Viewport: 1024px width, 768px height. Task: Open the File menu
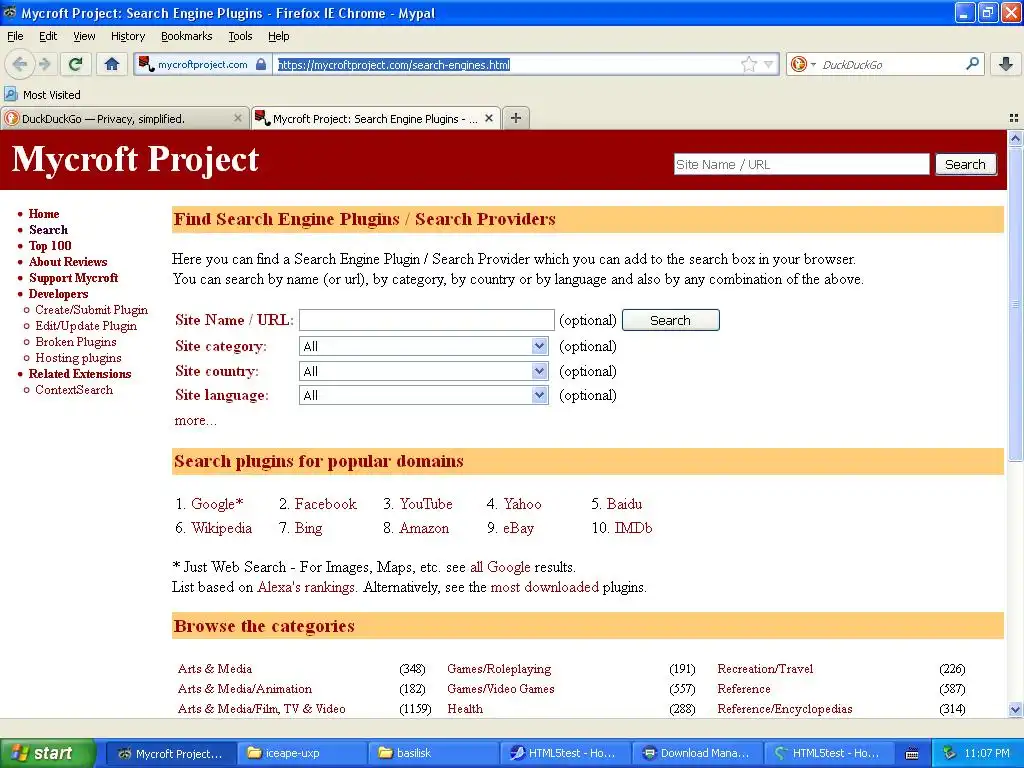point(15,36)
